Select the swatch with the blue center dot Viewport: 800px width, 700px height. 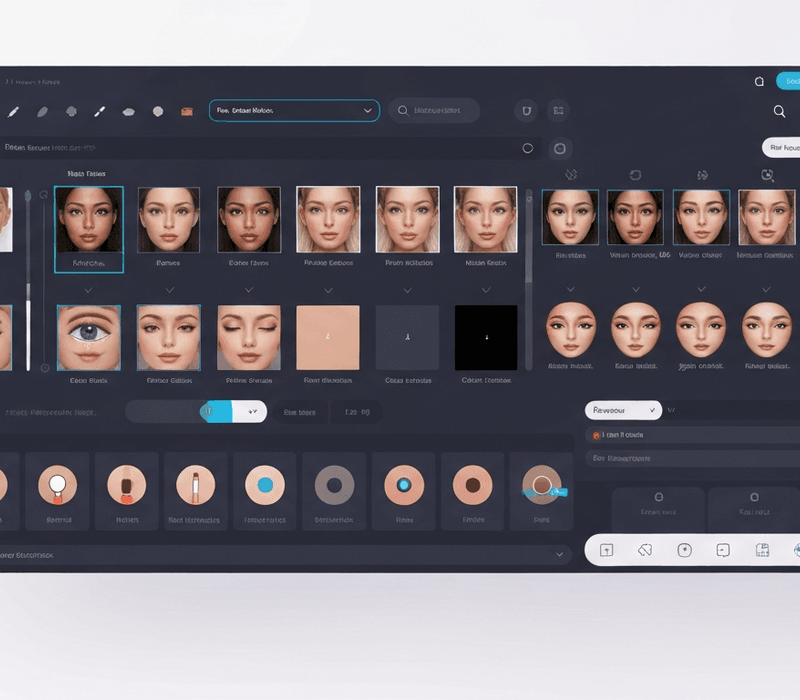(x=265, y=485)
